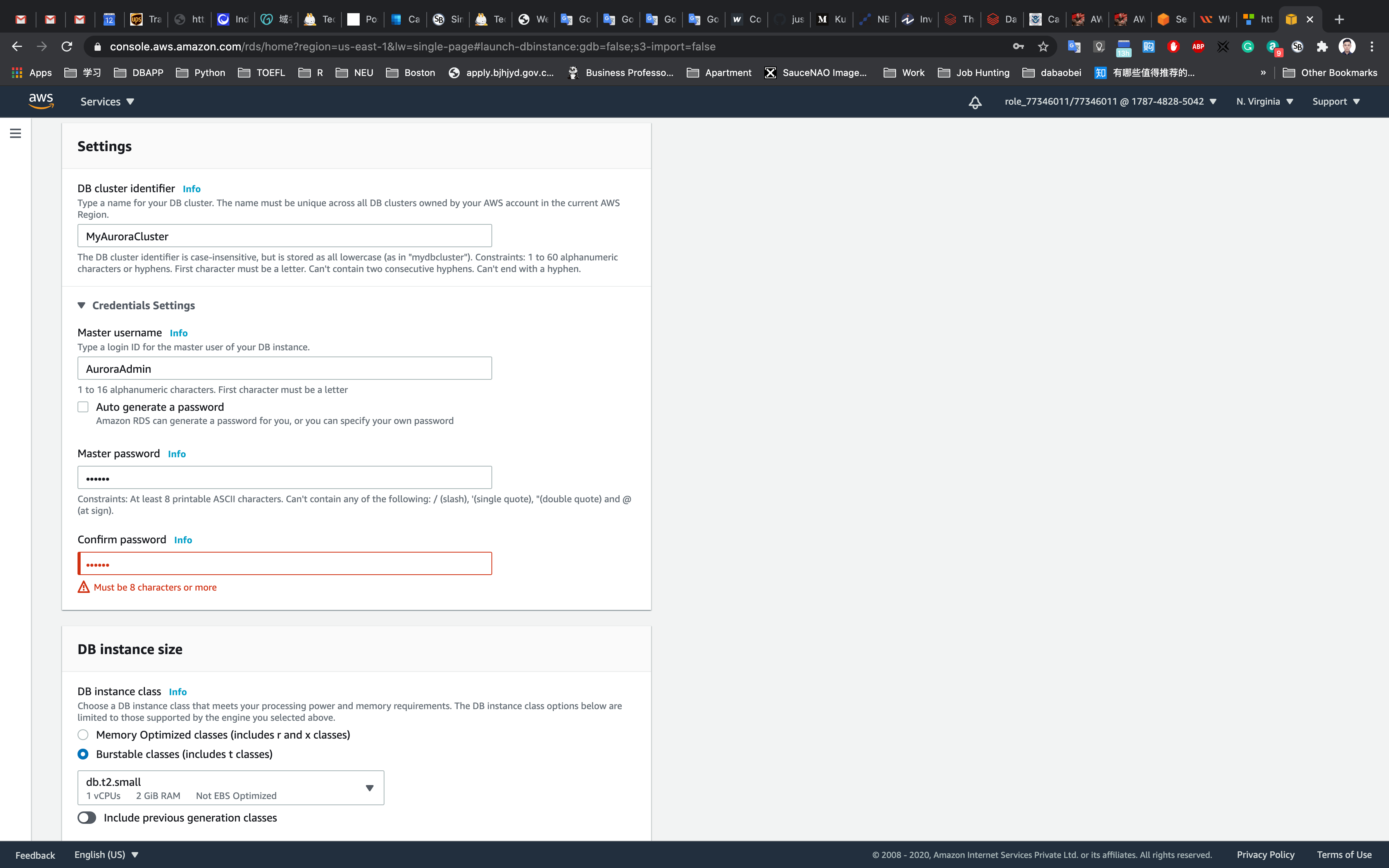Open the Job Hunting bookmarks folder
Viewport: 1389px width, 868px height.
(974, 72)
